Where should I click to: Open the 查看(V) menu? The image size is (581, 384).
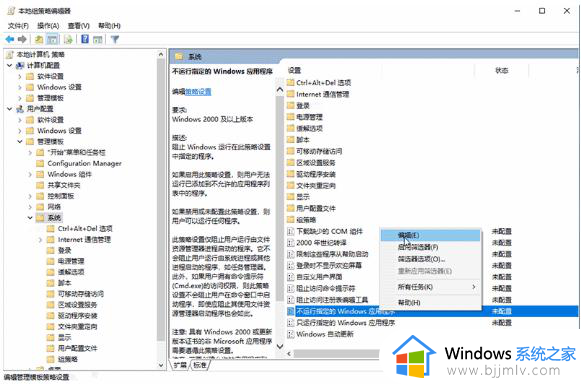pyautogui.click(x=79, y=26)
